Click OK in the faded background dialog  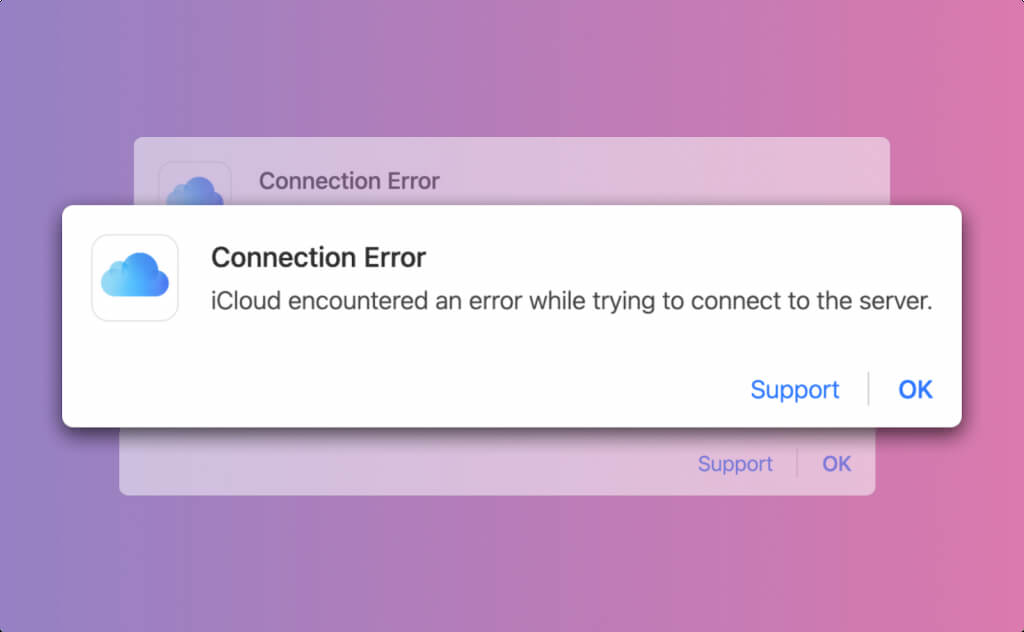tap(837, 464)
